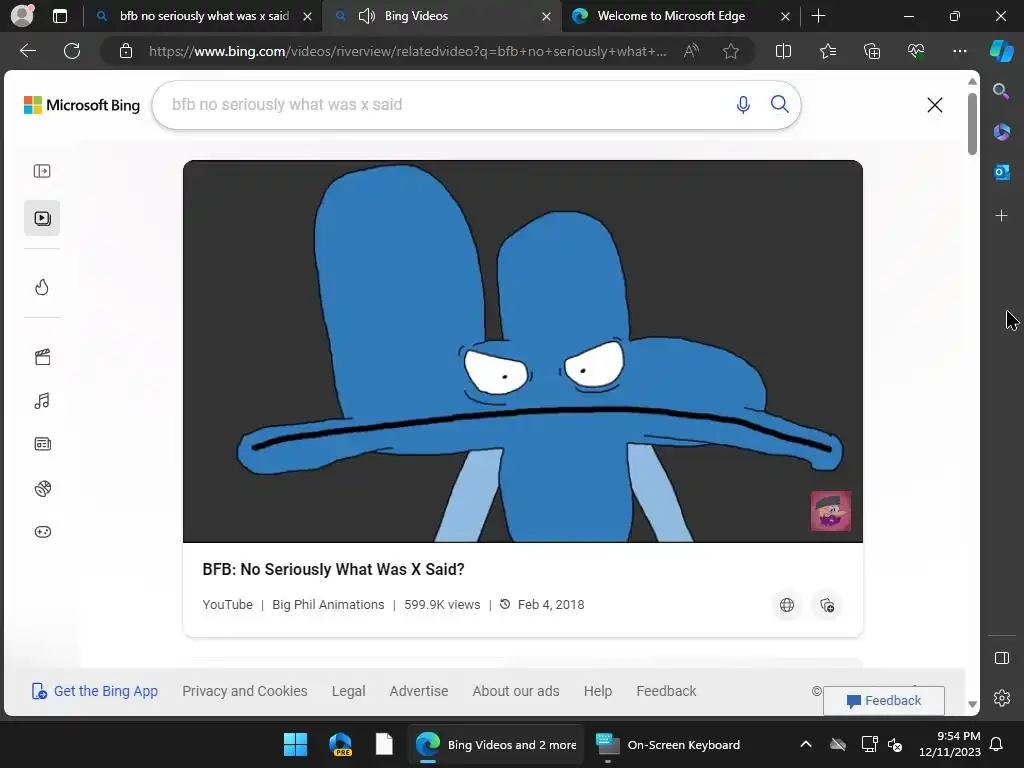1024x768 pixels.
Task: Search by voice with microphone icon
Action: coord(743,104)
